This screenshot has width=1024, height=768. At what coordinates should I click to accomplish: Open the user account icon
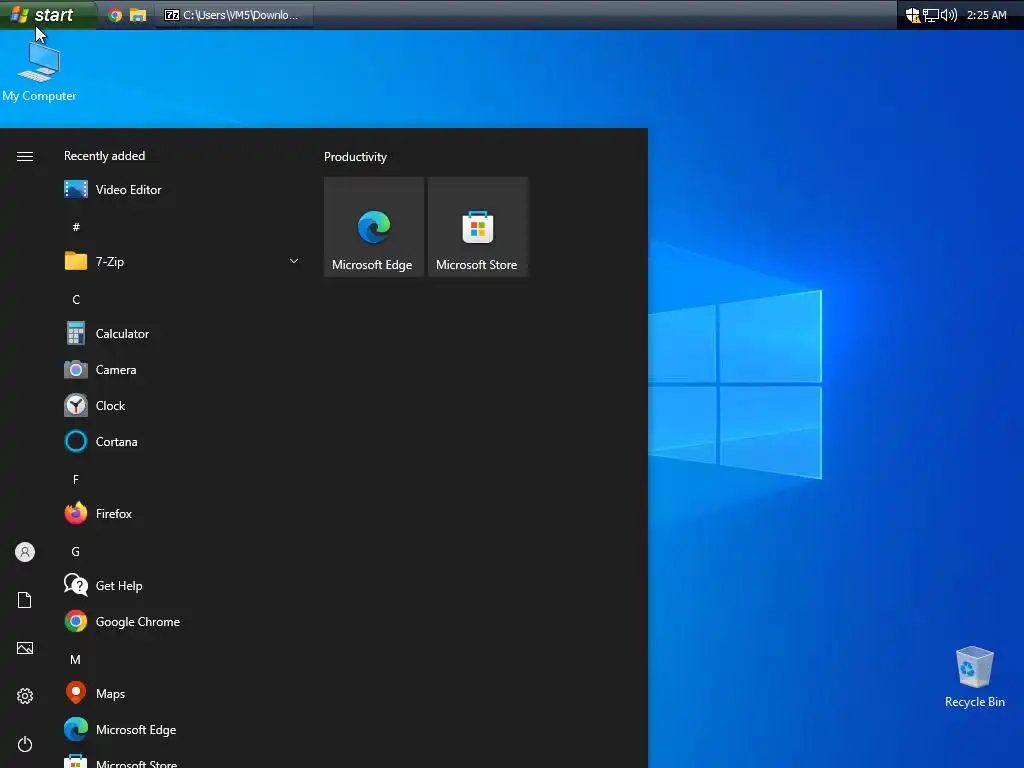click(x=25, y=552)
